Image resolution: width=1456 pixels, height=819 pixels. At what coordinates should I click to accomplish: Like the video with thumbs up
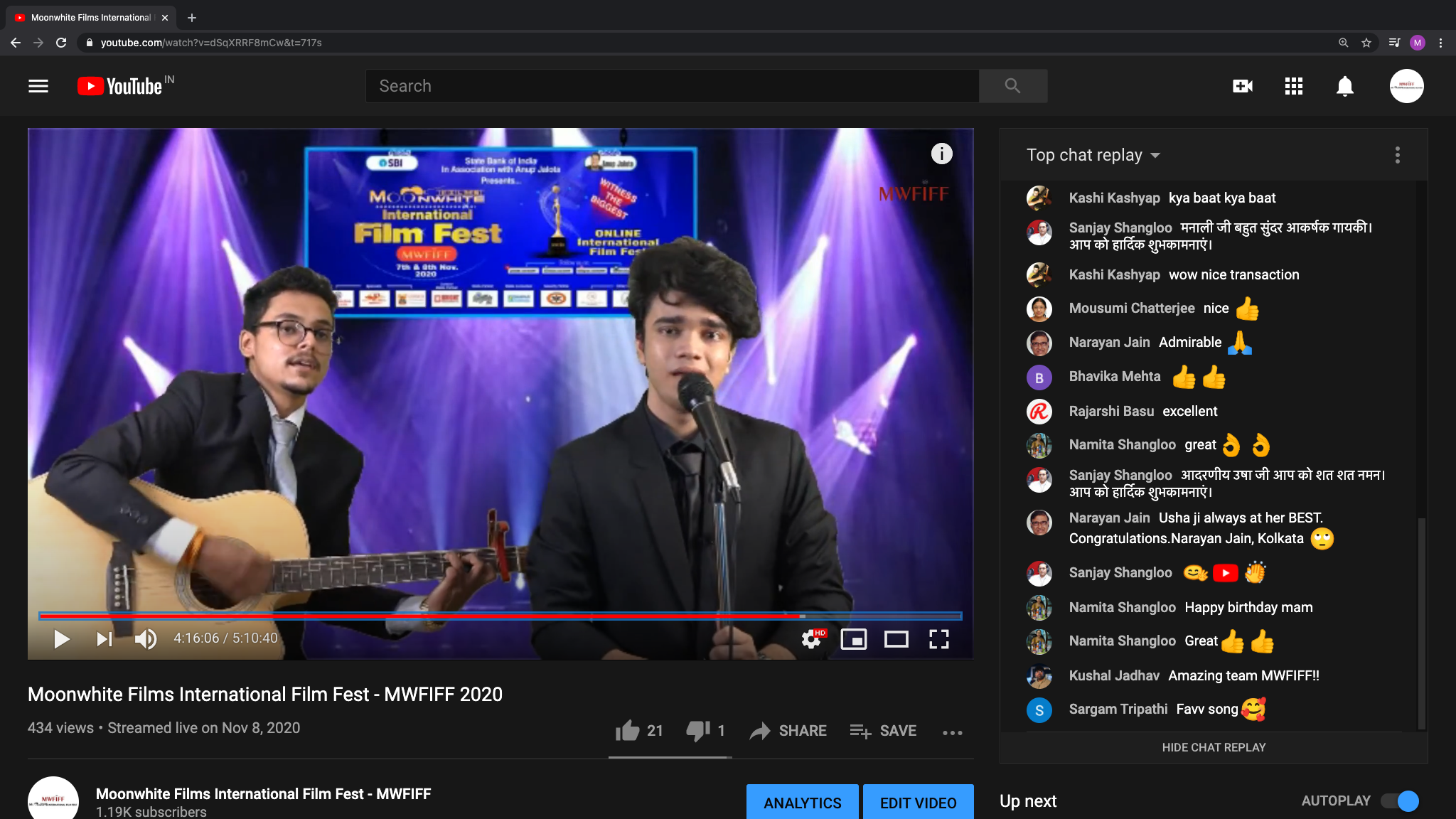tap(628, 730)
